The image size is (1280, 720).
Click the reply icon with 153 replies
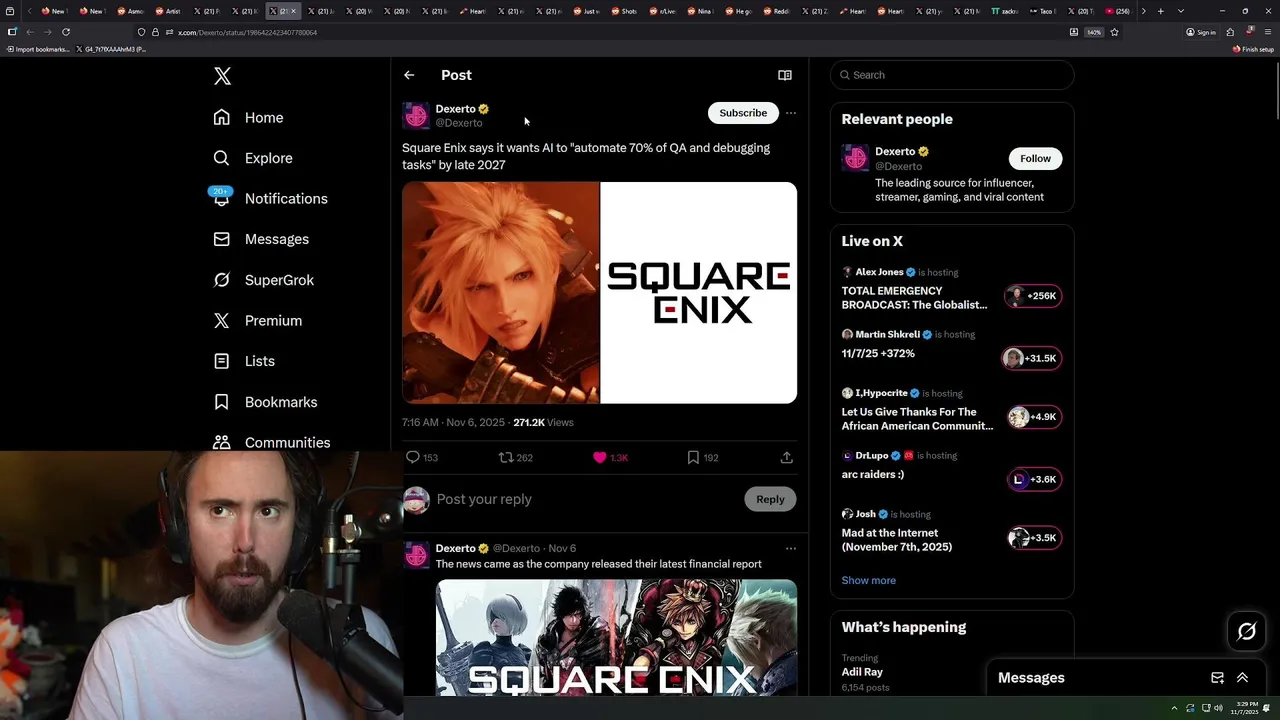tap(413, 457)
